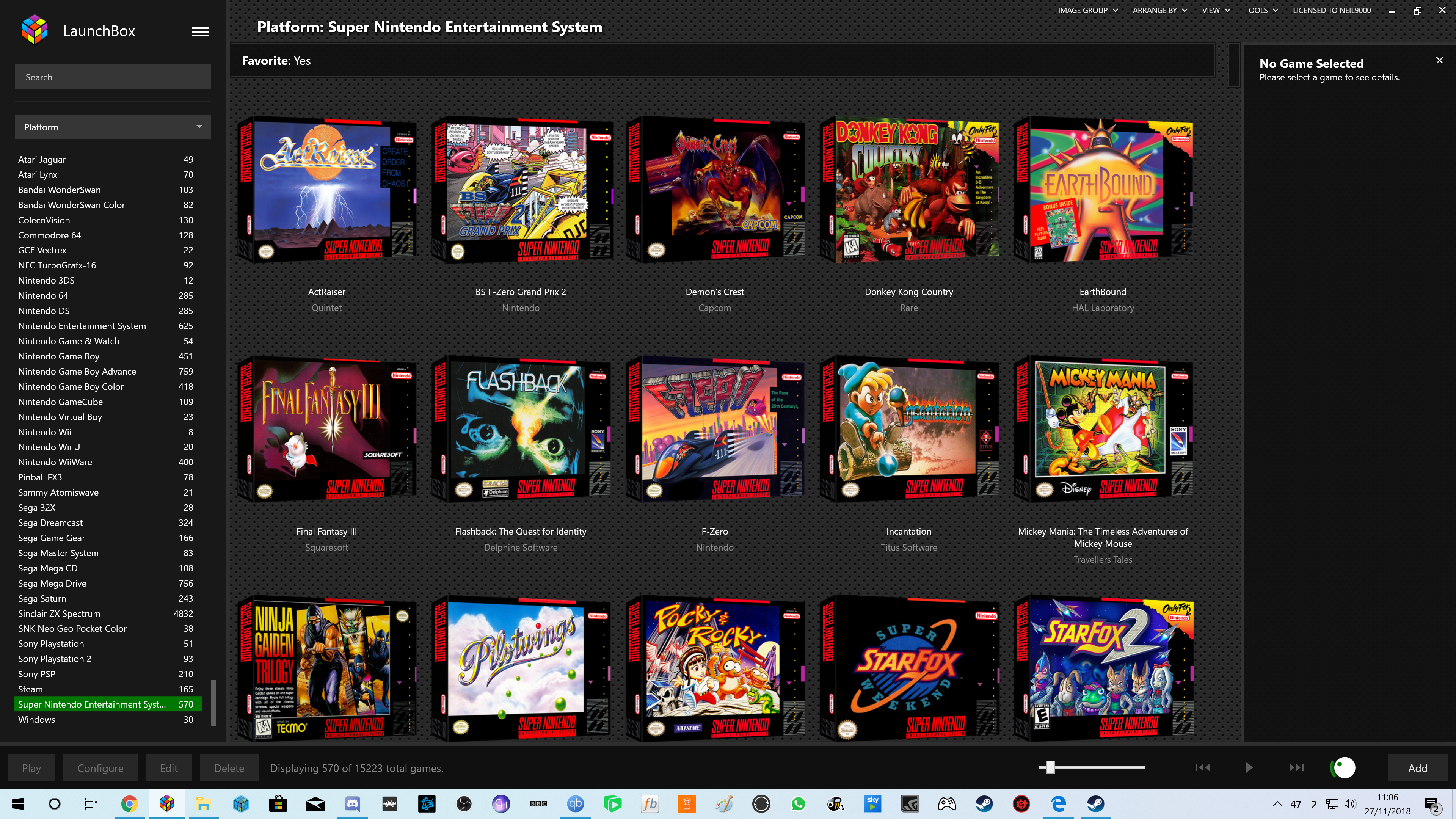Viewport: 1456px width, 819px height.
Task: Adjust the round volume knob
Action: [x=1343, y=767]
